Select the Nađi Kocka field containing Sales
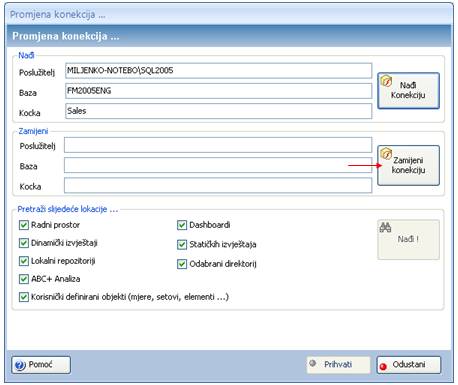 pyautogui.click(x=219, y=111)
